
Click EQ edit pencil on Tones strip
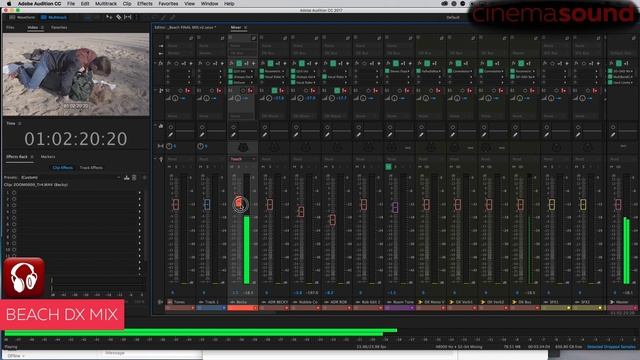(171, 135)
